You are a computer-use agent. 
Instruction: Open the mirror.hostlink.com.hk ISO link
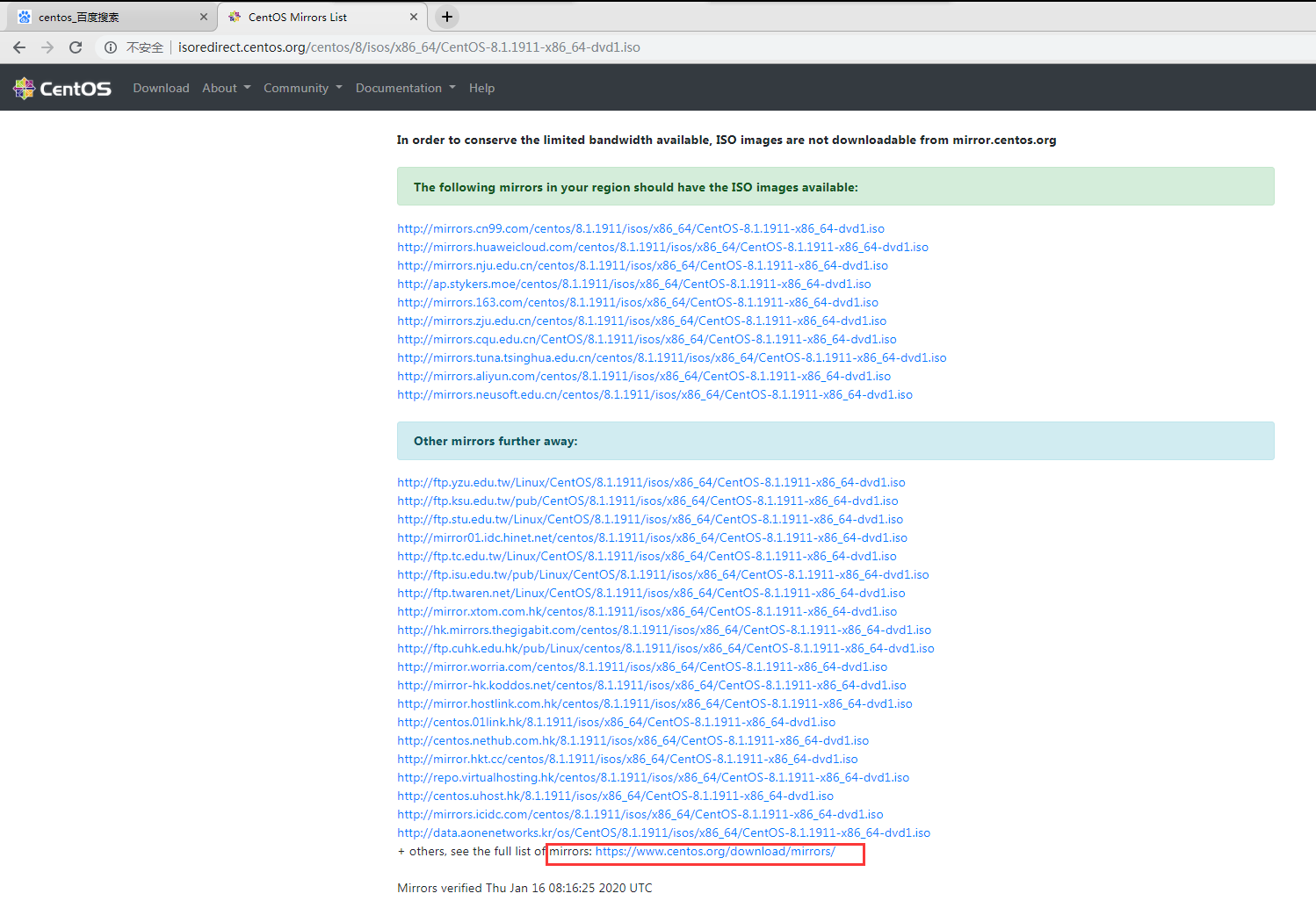point(654,703)
